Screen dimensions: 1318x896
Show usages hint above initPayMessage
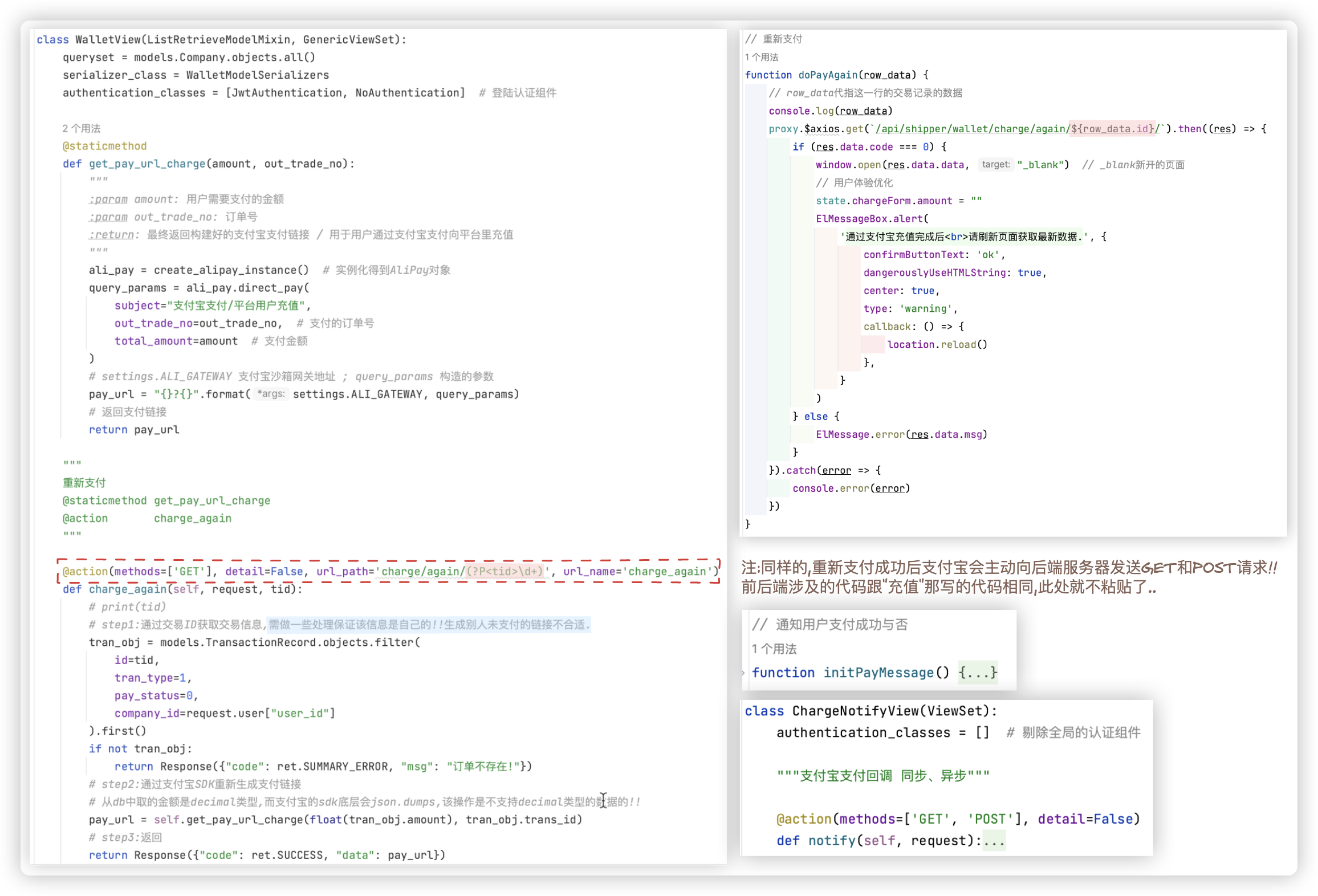coord(774,649)
